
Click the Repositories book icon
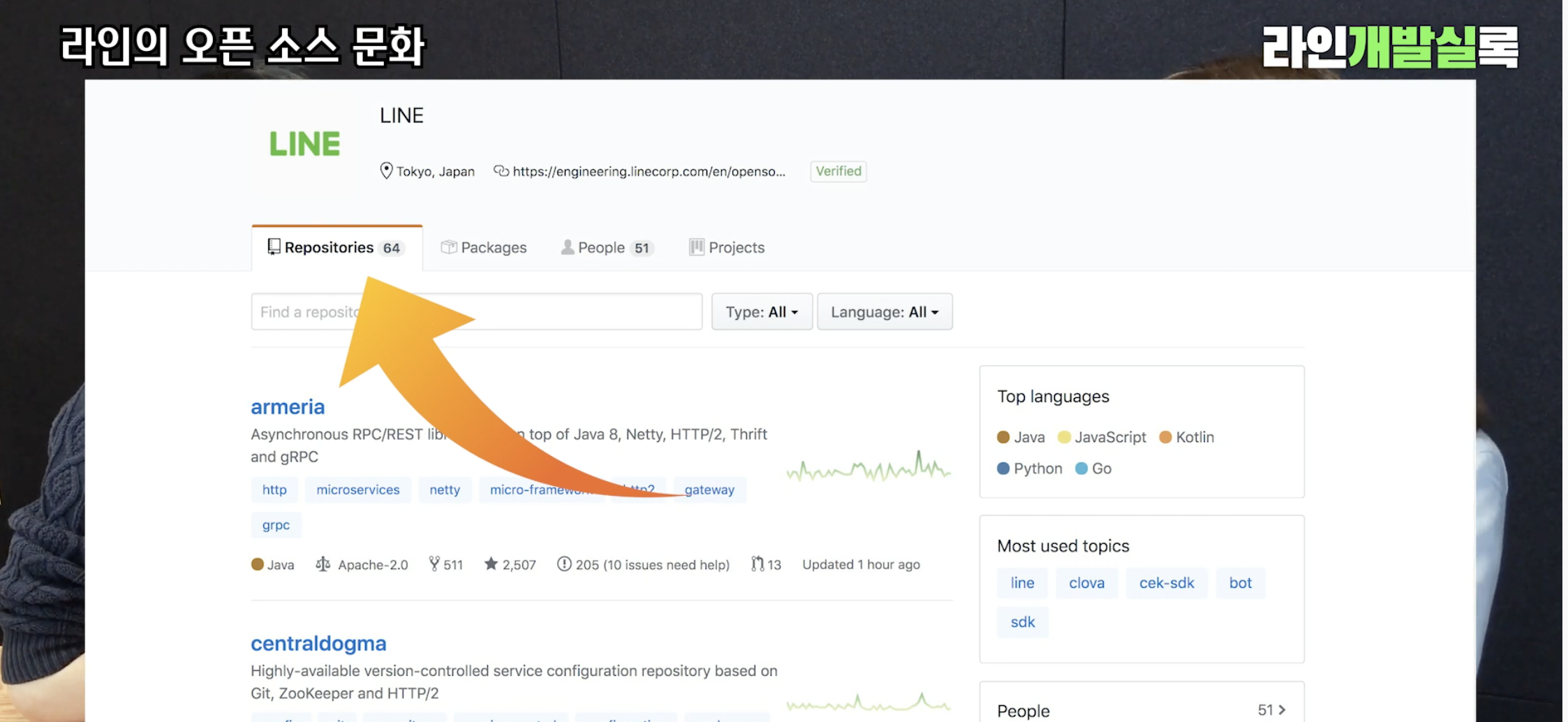tap(274, 246)
